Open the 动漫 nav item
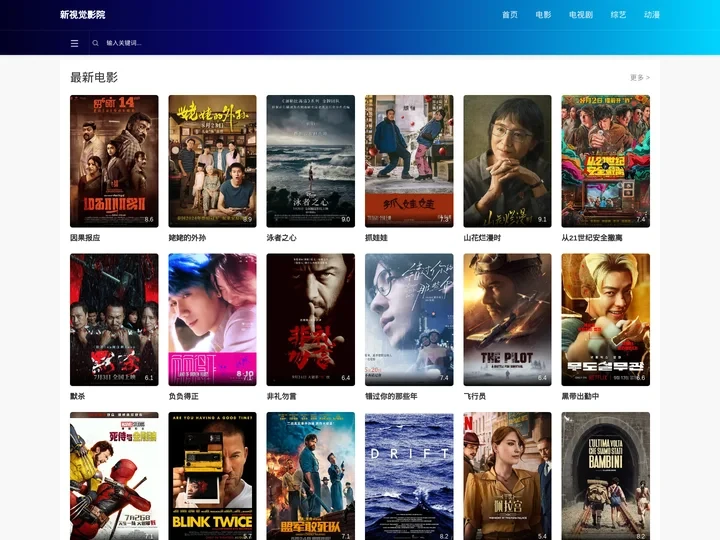 coord(652,15)
